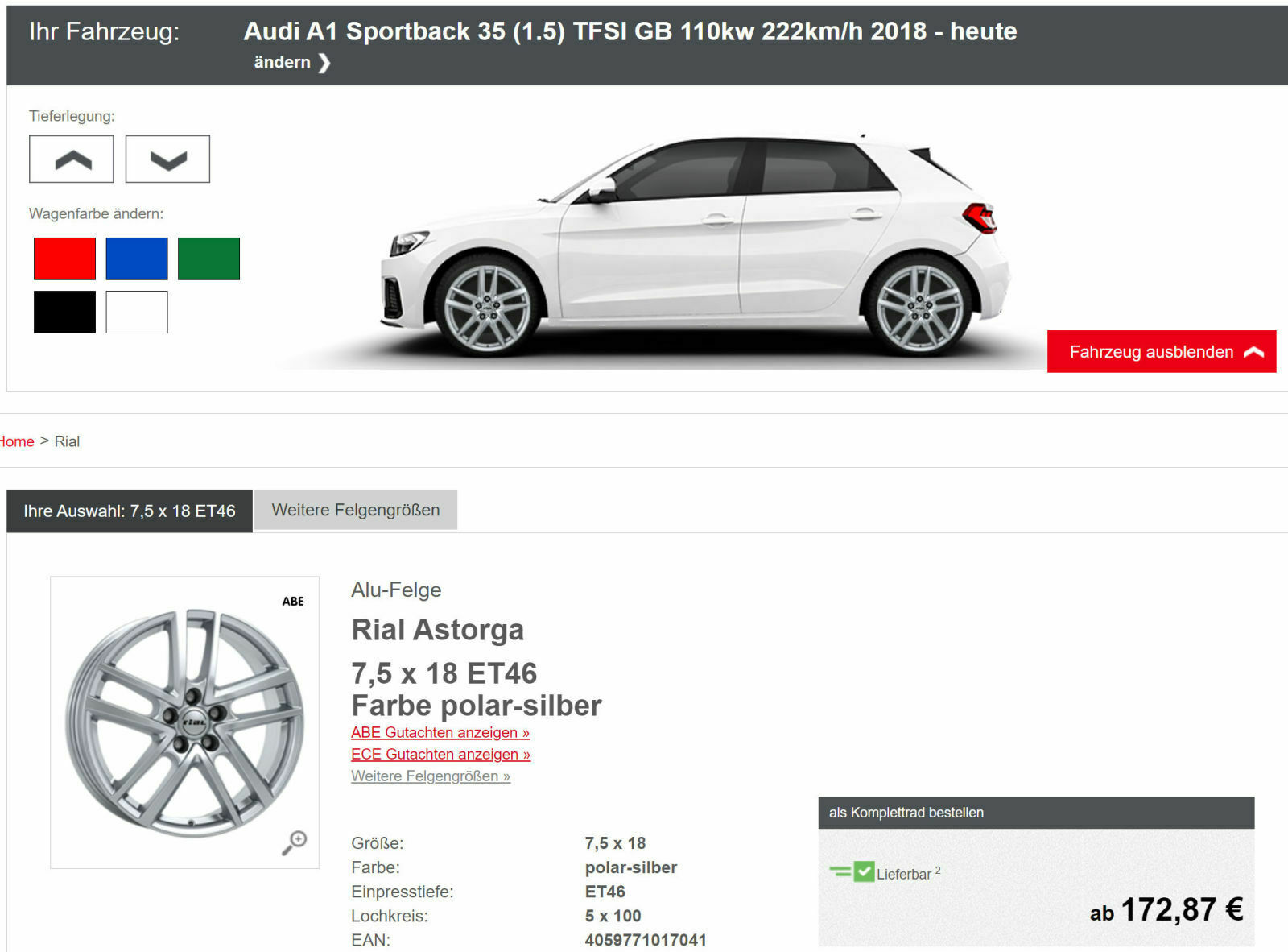Open ändern to change the vehicle
Screen dimensions: 1288x952
(283, 61)
